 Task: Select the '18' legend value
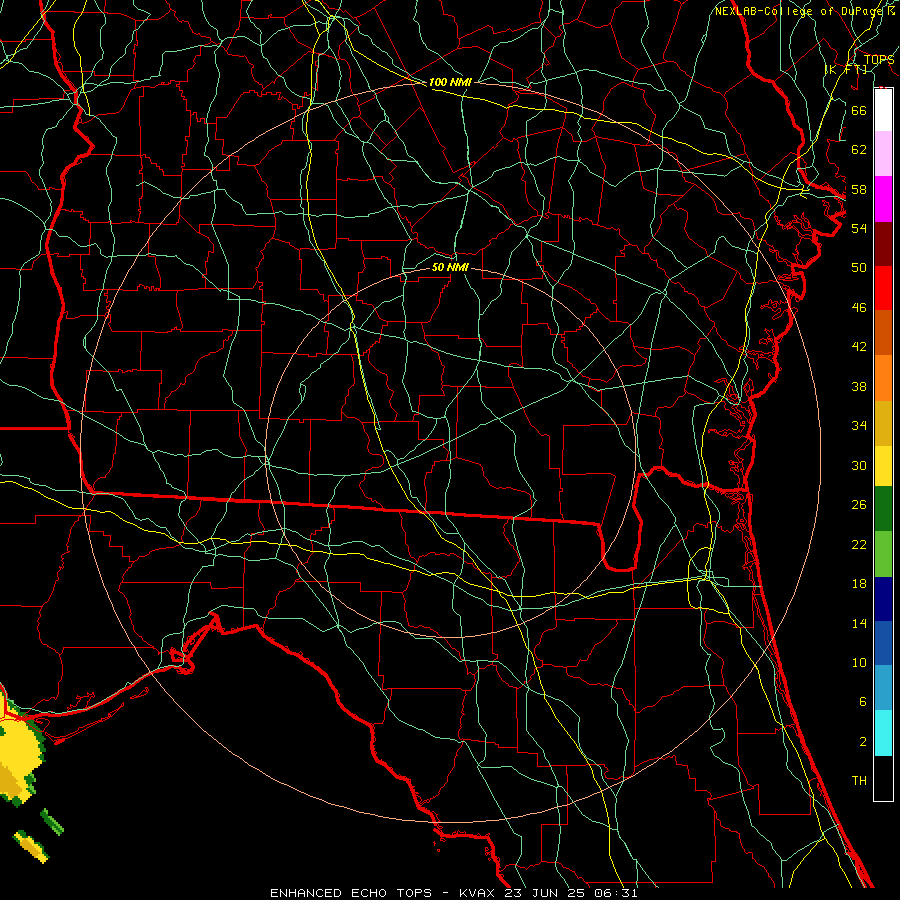pos(859,584)
